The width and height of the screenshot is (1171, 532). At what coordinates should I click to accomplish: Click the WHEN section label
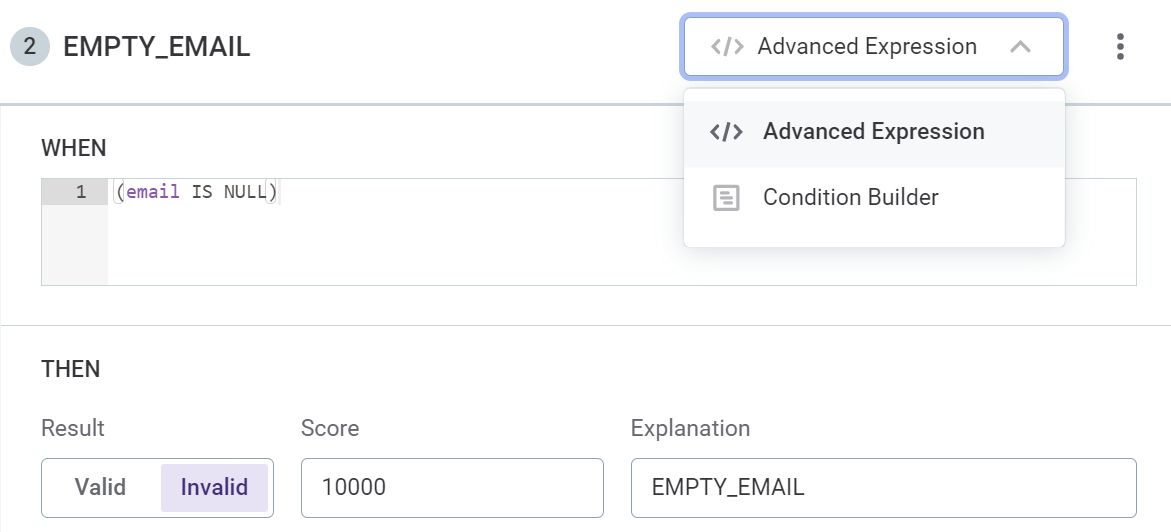point(74,148)
